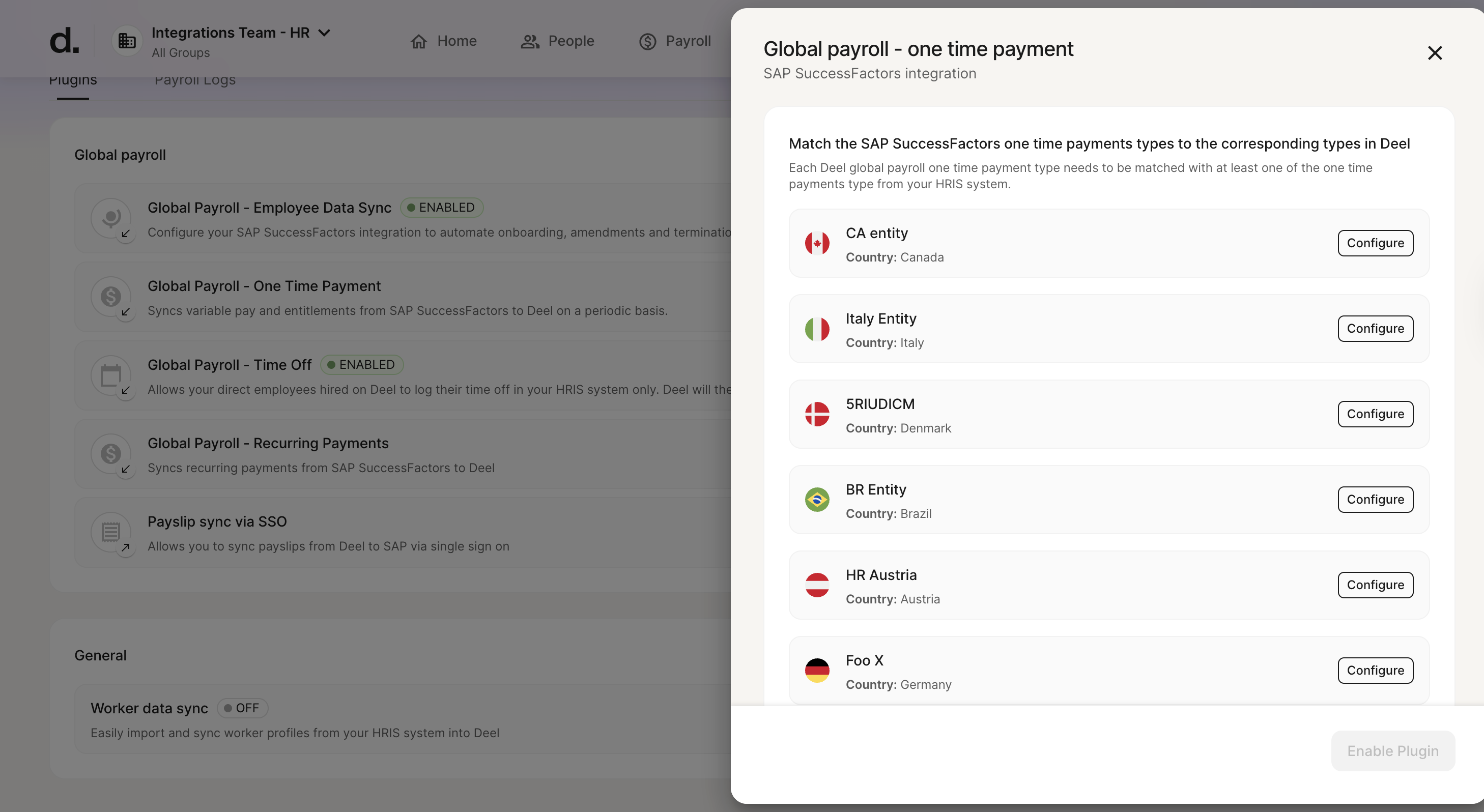Click the Brazil flag icon
1484x812 pixels.
(x=817, y=499)
